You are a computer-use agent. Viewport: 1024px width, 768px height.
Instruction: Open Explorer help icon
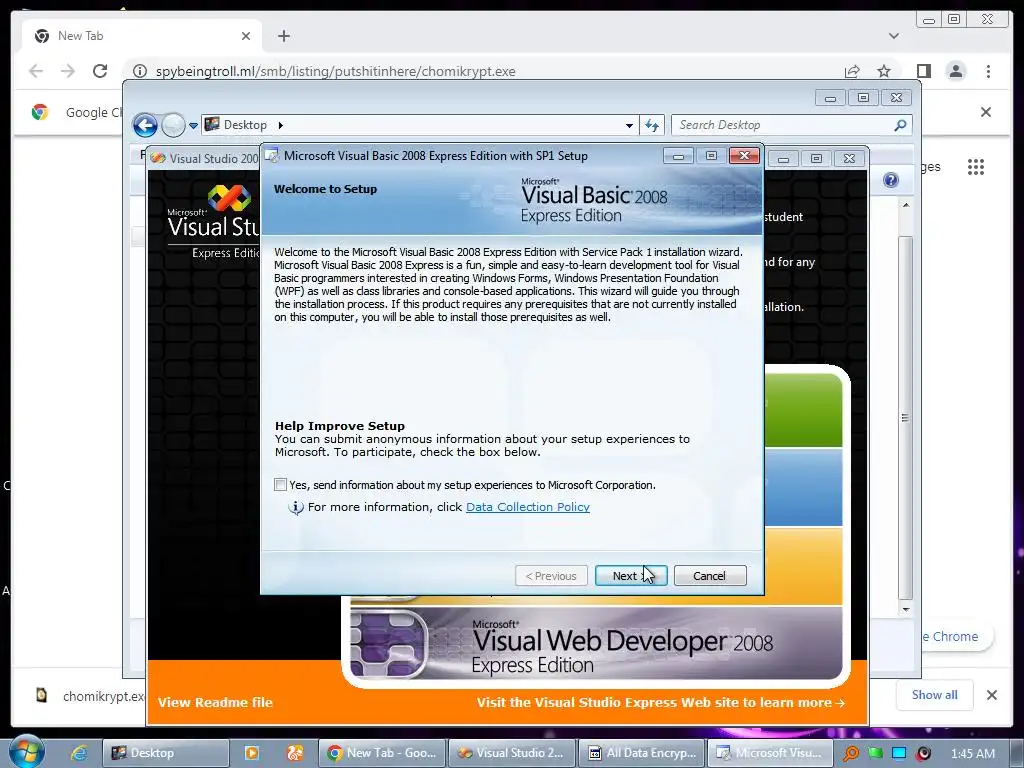[x=891, y=180]
